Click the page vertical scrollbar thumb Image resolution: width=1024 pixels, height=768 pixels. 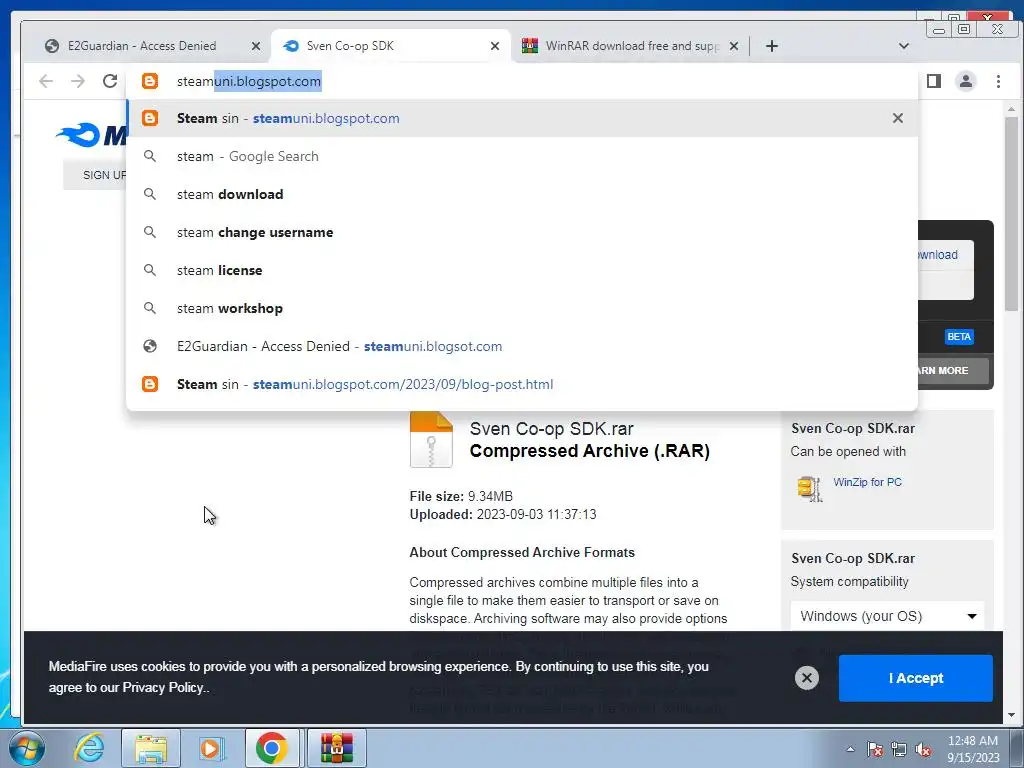tap(1012, 216)
